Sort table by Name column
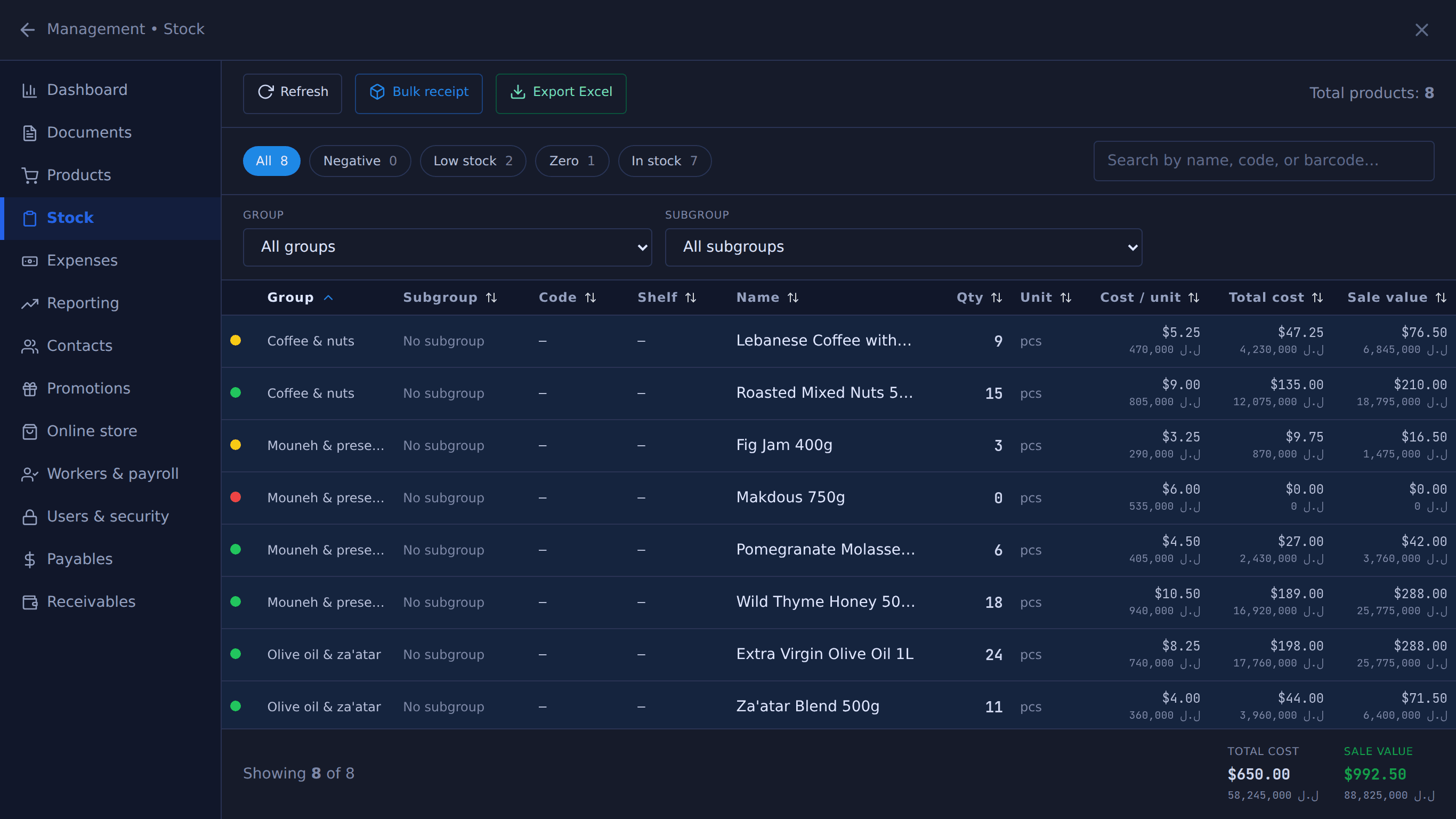Screen dimensions: 1456x819 coord(767,298)
